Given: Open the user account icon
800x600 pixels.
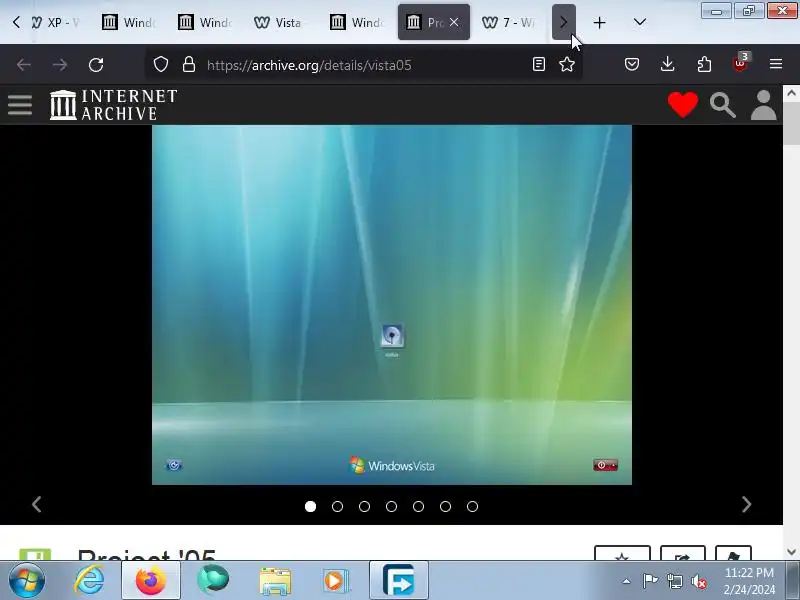Looking at the screenshot, I should click(763, 105).
